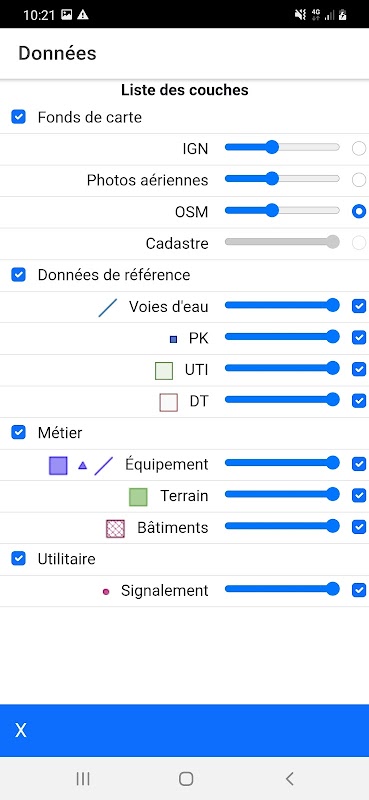Click the DT pink outlined square icon
Screen dimensions: 369x800
click(168, 403)
